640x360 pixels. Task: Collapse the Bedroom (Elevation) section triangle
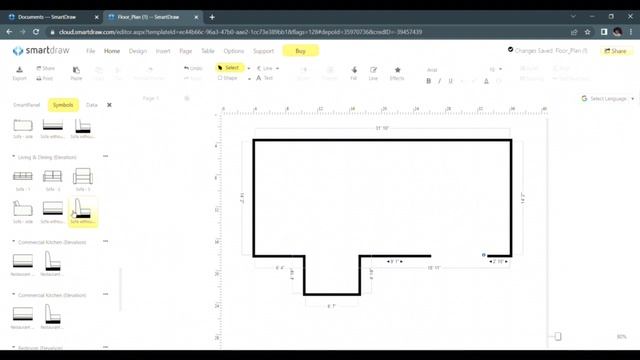pos(13,347)
